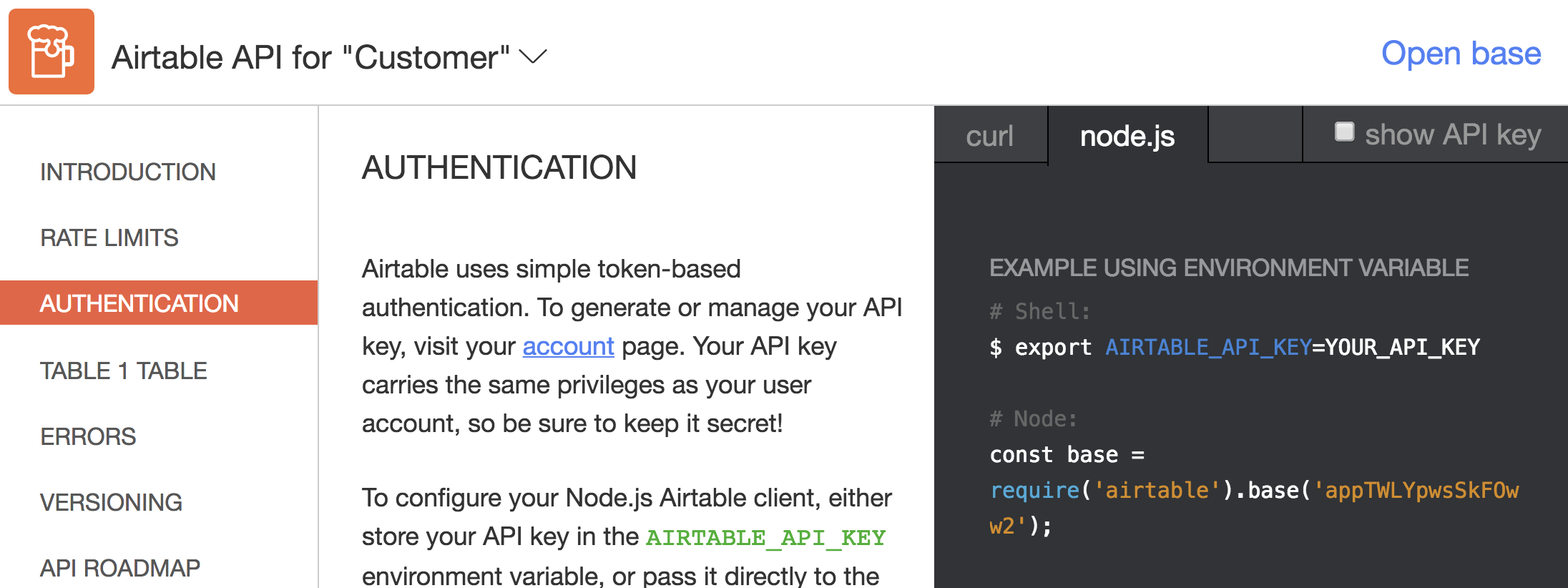Open the "Open base" link
The width and height of the screenshot is (1568, 588).
(x=1461, y=54)
